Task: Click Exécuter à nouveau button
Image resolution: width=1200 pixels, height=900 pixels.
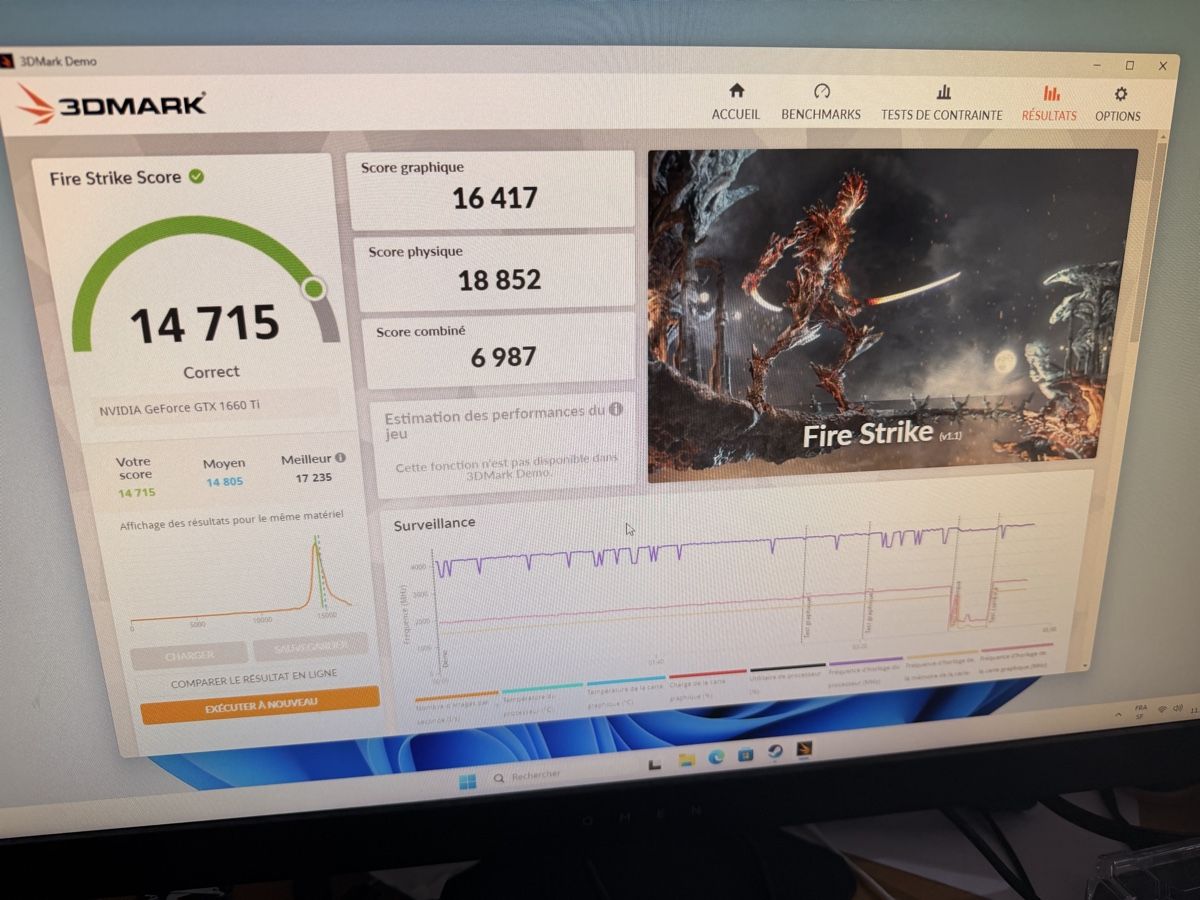Action: (x=260, y=704)
